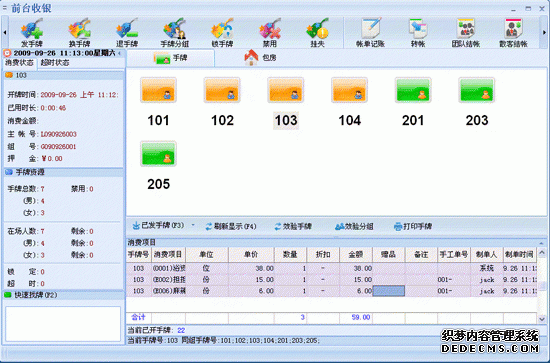
Task: Switch to the 包房 tab
Action: pyautogui.click(x=261, y=58)
